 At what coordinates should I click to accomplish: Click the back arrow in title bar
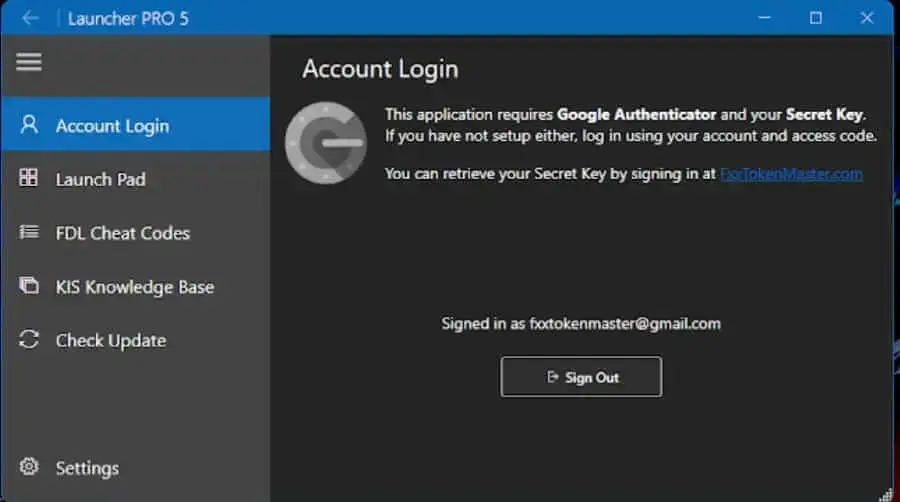[x=30, y=18]
